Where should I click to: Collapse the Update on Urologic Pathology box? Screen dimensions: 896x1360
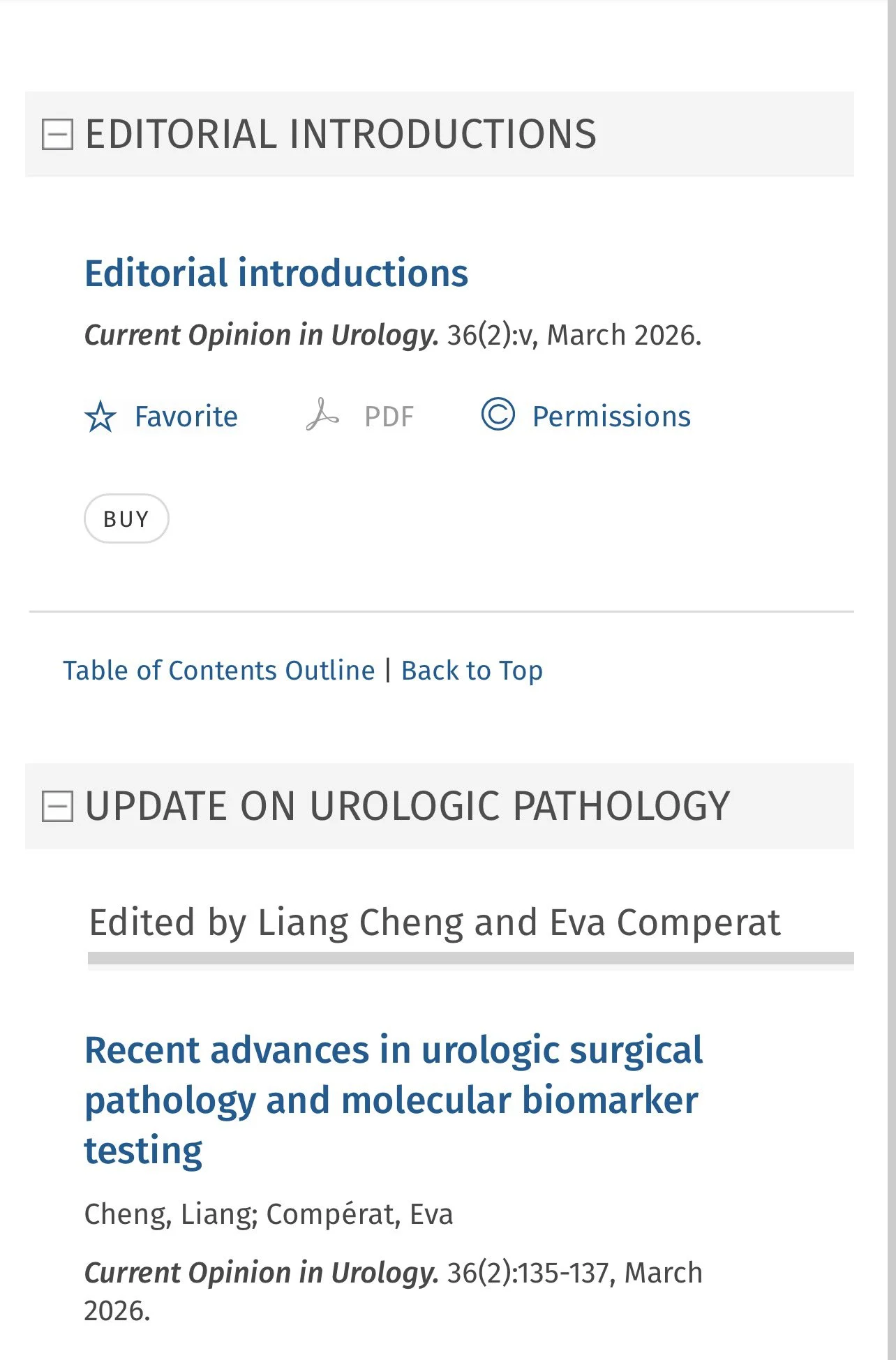coord(57,806)
